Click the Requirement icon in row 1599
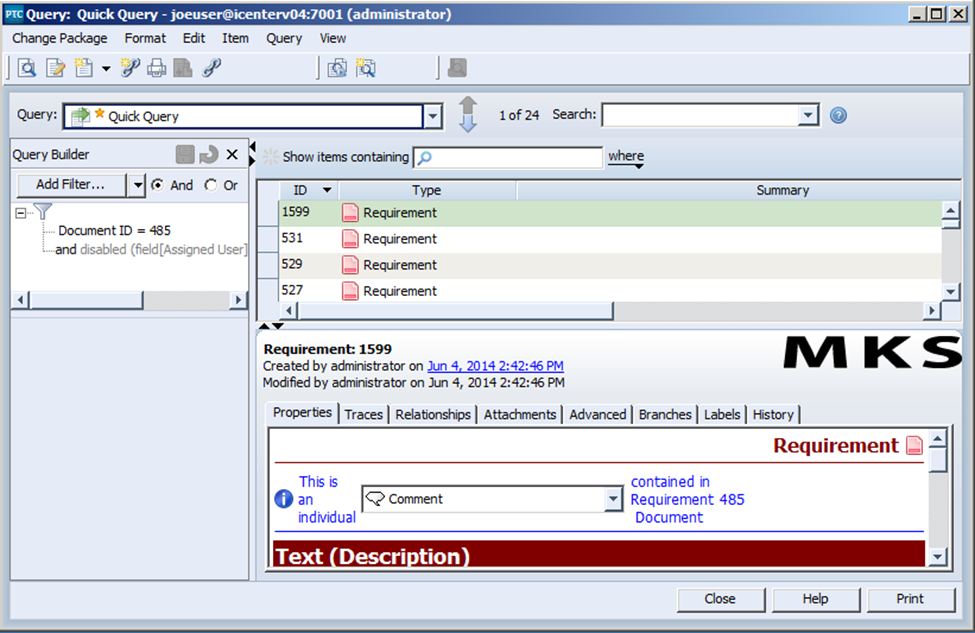The width and height of the screenshot is (975, 633). tap(350, 213)
